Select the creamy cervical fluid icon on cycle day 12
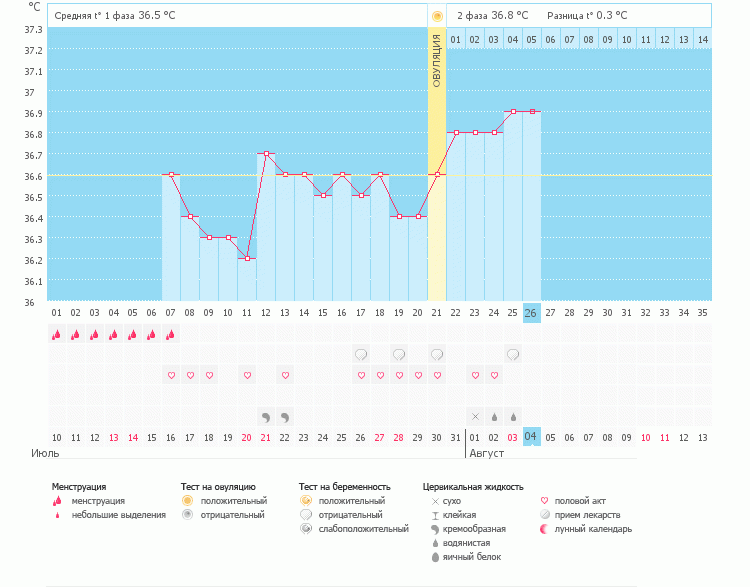 tap(266, 416)
